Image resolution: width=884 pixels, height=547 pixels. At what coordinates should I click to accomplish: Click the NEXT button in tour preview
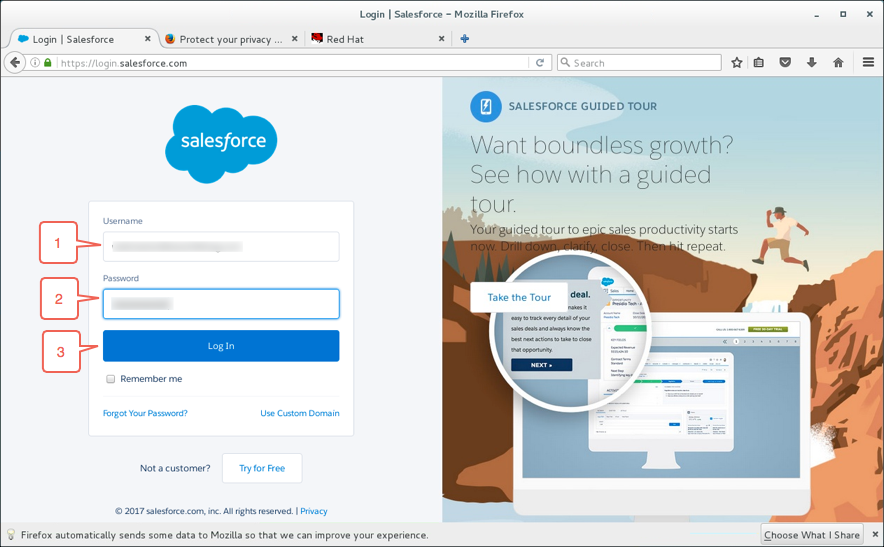(x=541, y=365)
